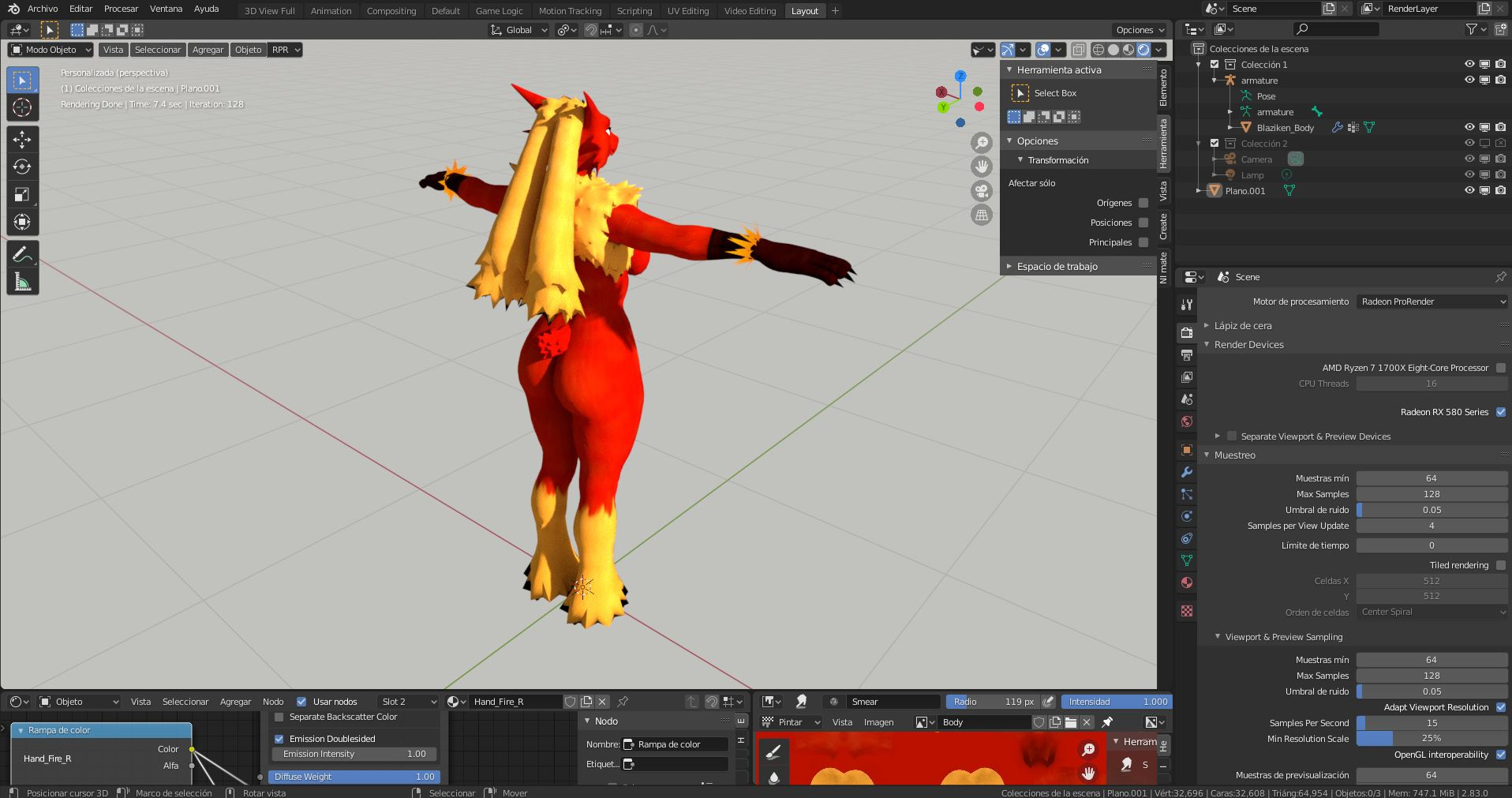This screenshot has width=1512, height=798.
Task: Switch to wireframe viewport shading
Action: coord(1098,50)
